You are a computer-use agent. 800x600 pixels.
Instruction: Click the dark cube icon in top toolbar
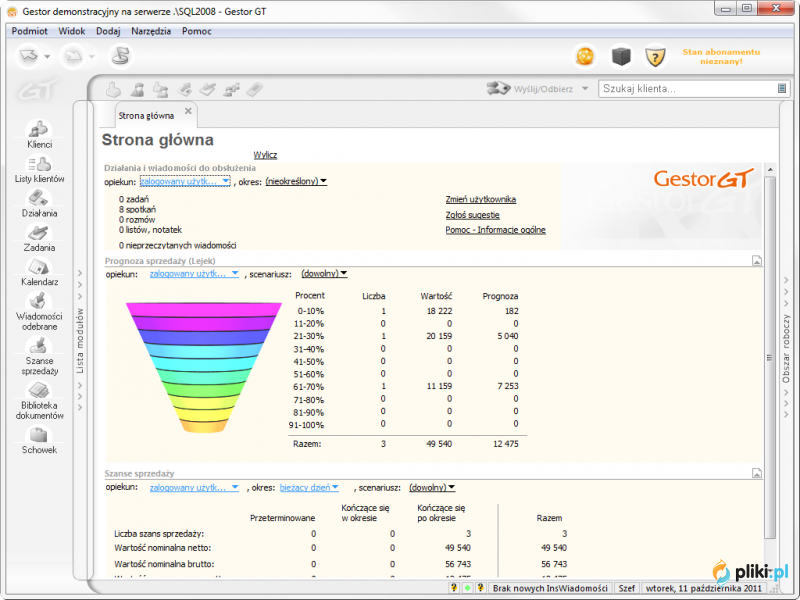(620, 56)
